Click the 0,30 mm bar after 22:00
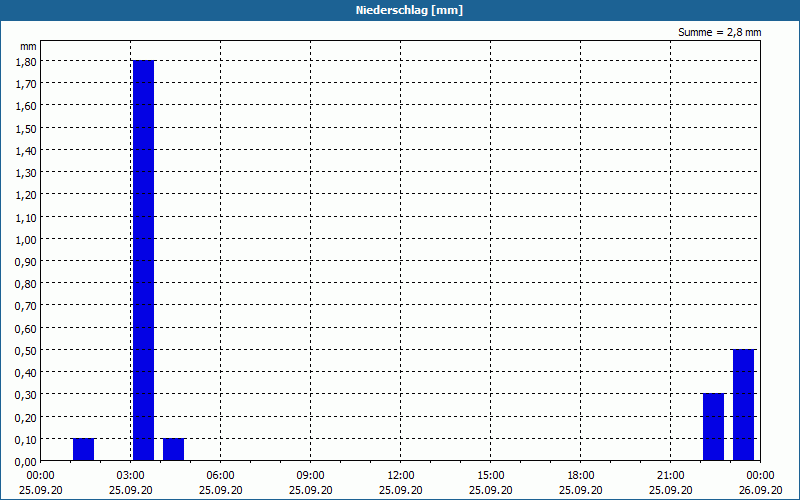The image size is (800, 500). point(713,427)
